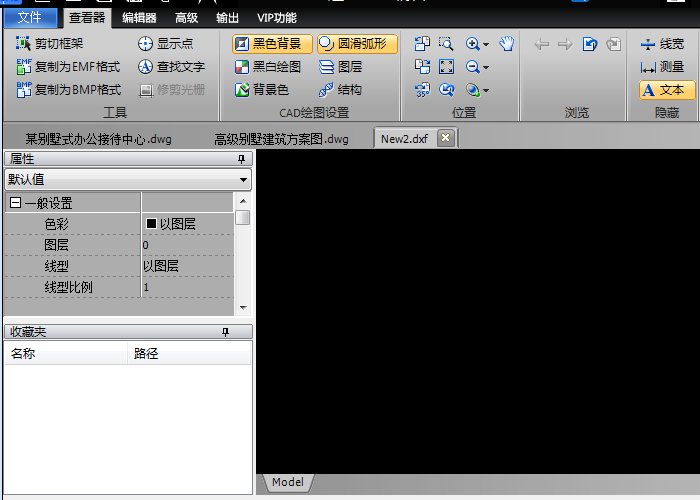Select the 色彩 property row label

tap(56, 224)
